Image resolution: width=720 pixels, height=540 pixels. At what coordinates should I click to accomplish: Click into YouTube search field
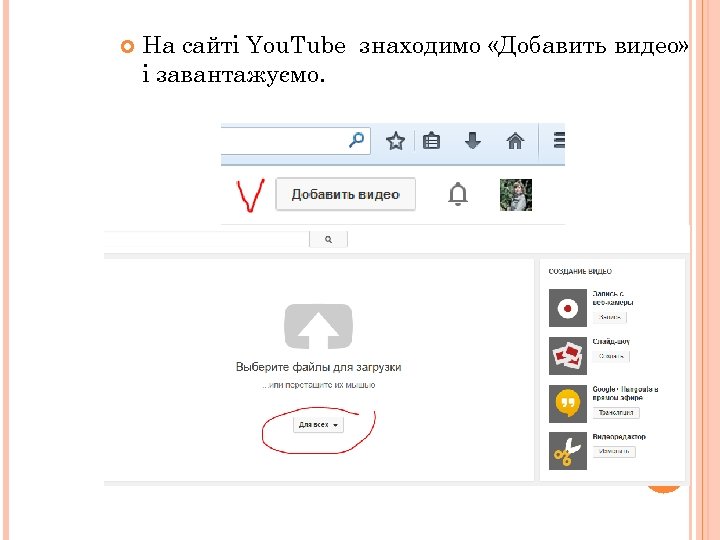click(207, 239)
